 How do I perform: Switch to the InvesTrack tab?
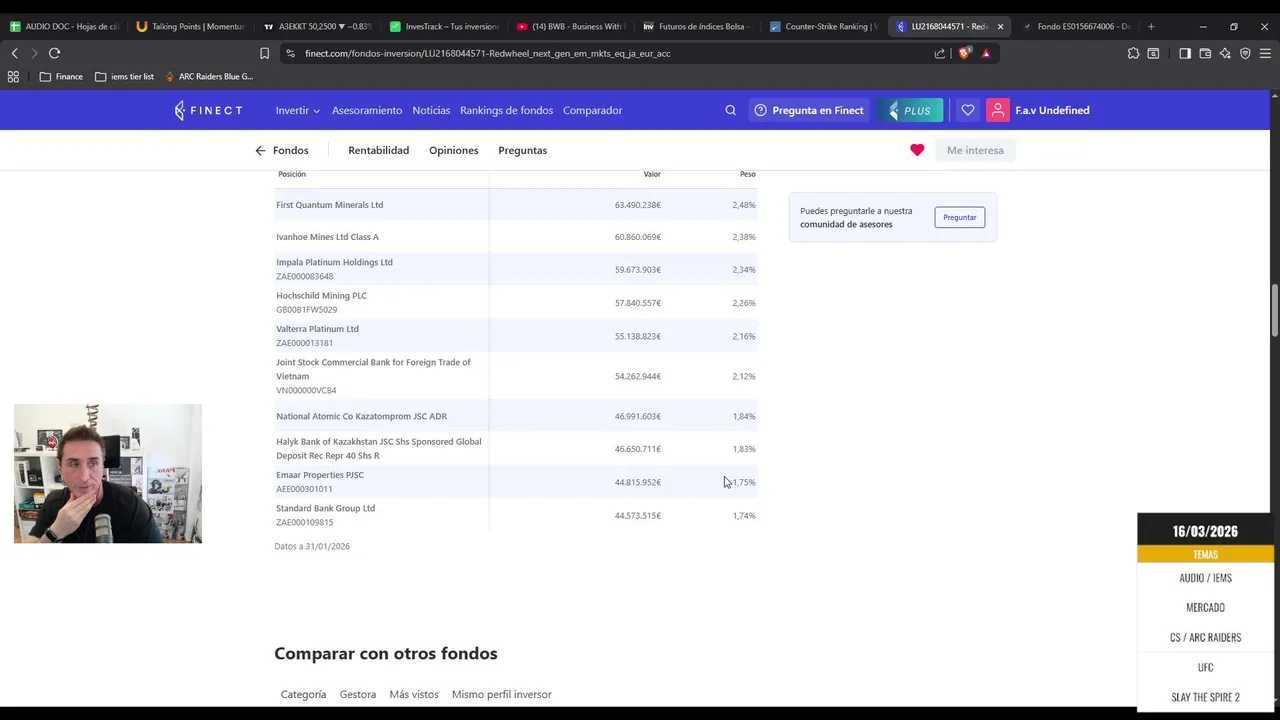[444, 26]
